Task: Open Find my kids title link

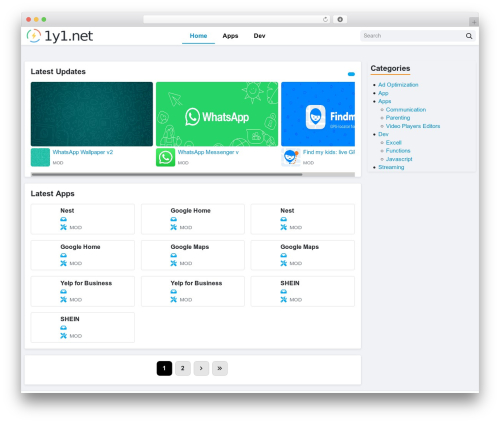Action: (329, 152)
